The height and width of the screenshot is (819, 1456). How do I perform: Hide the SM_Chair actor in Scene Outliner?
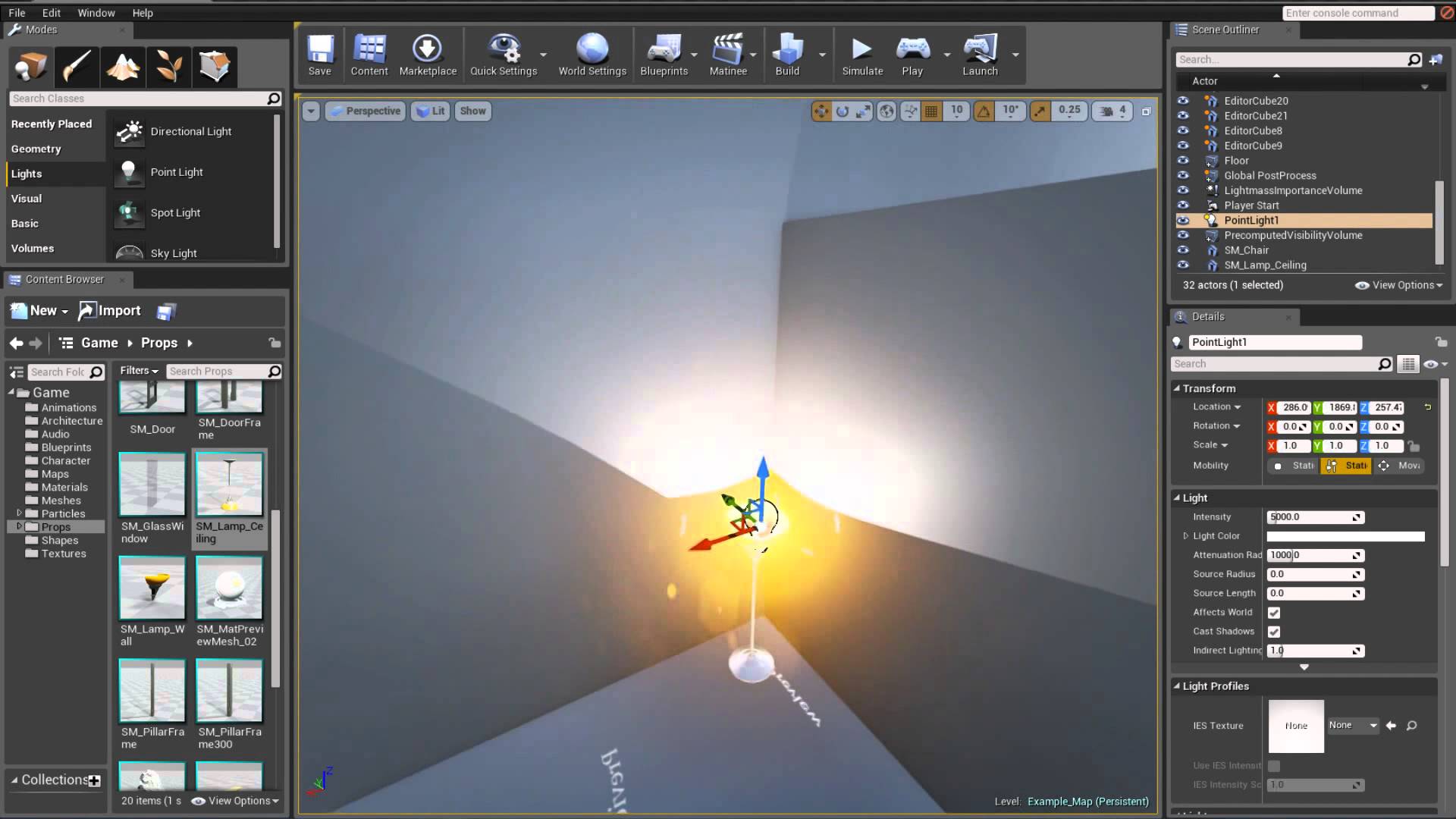[1184, 250]
